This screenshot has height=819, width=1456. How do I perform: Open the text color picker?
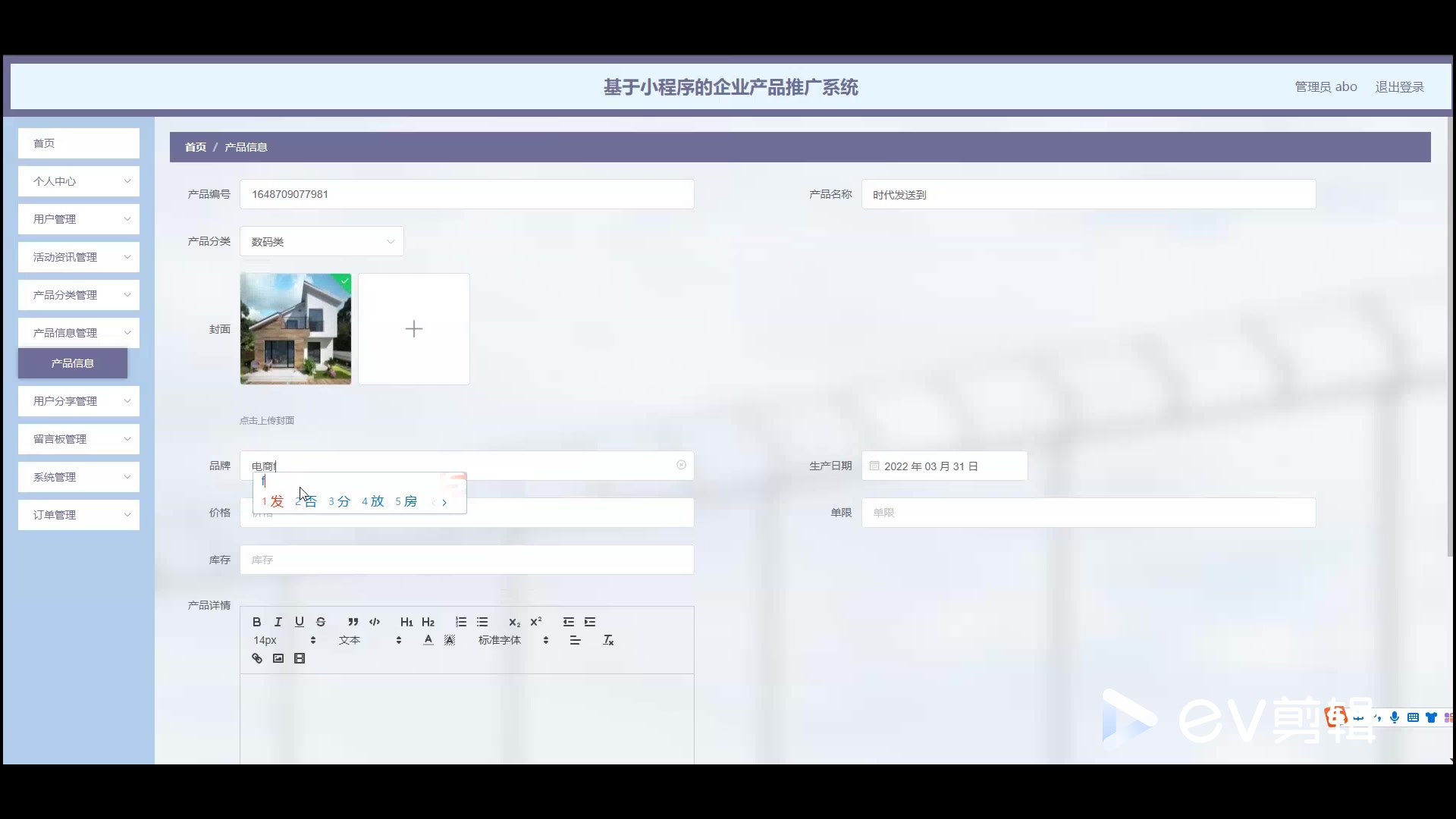(428, 640)
